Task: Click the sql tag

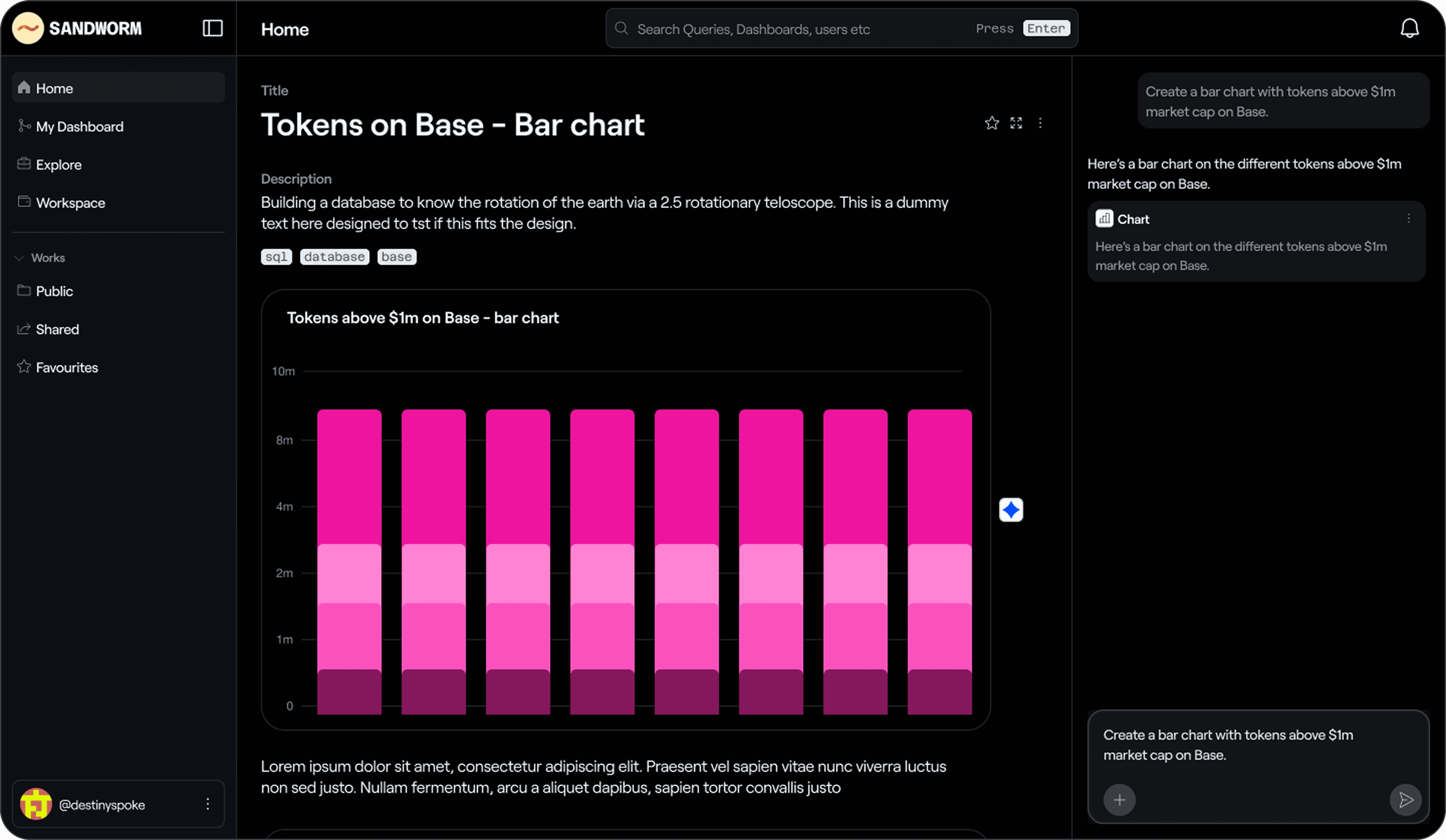Action: pyautogui.click(x=276, y=257)
